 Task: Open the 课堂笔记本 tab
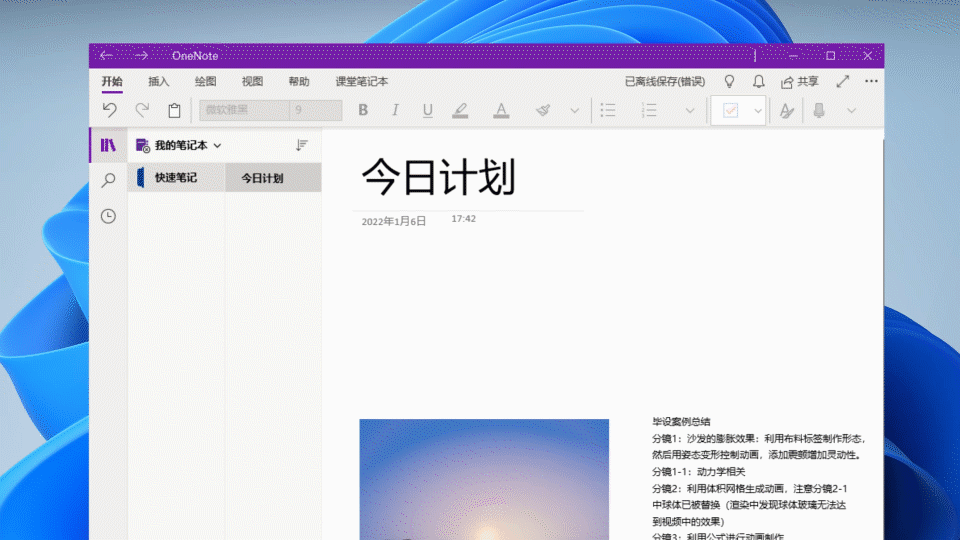tap(362, 81)
